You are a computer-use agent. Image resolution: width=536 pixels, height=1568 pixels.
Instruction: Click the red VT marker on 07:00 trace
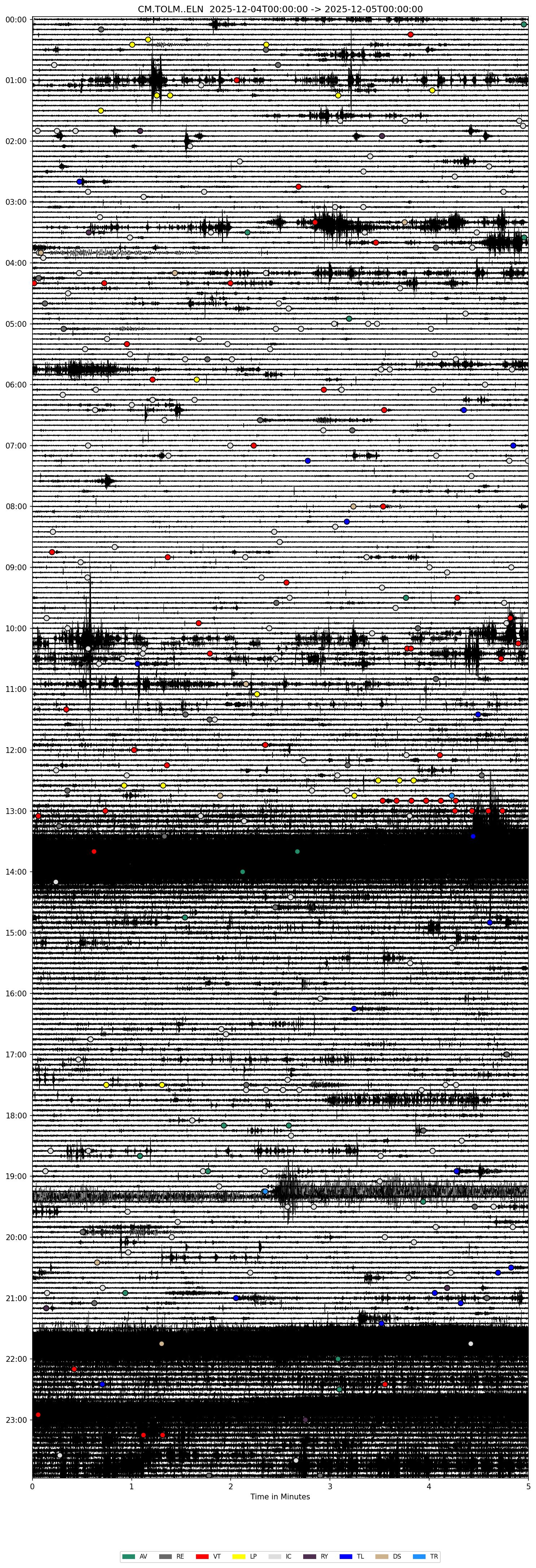tap(254, 446)
